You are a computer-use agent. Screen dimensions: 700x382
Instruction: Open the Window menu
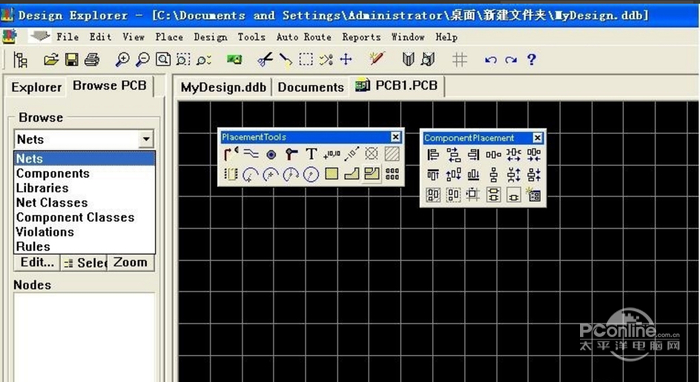coord(408,37)
